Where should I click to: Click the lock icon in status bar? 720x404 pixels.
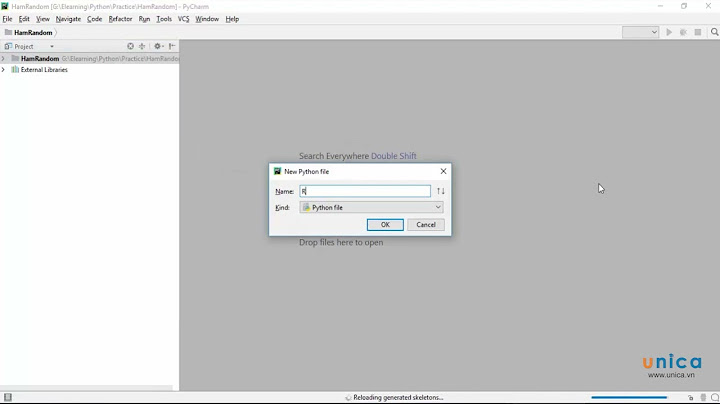click(x=690, y=398)
